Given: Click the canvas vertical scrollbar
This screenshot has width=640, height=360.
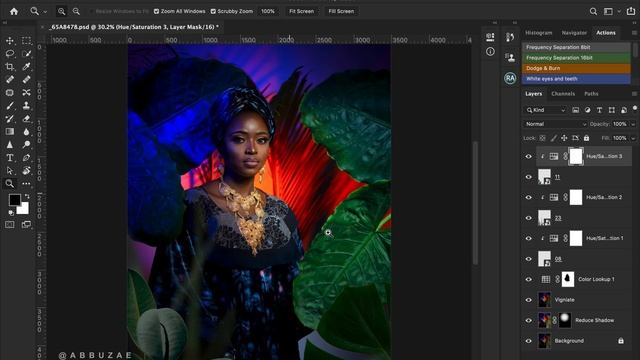Looking at the screenshot, I should tap(475, 203).
